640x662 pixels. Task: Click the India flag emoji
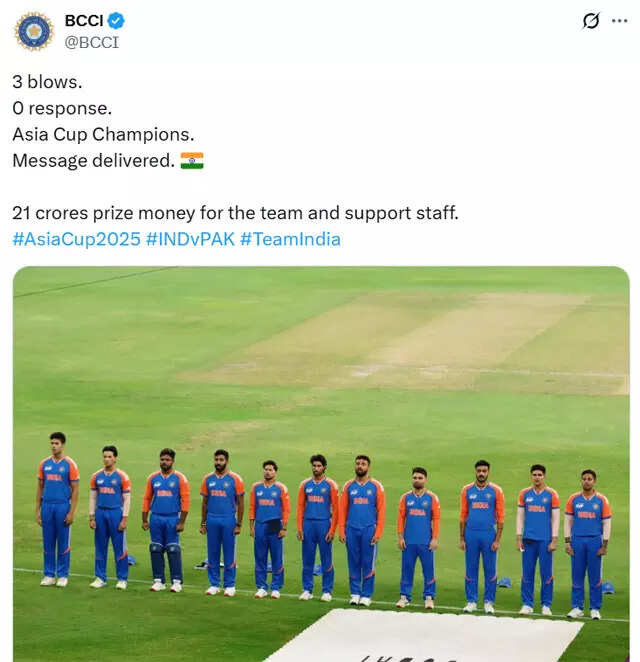click(191, 160)
